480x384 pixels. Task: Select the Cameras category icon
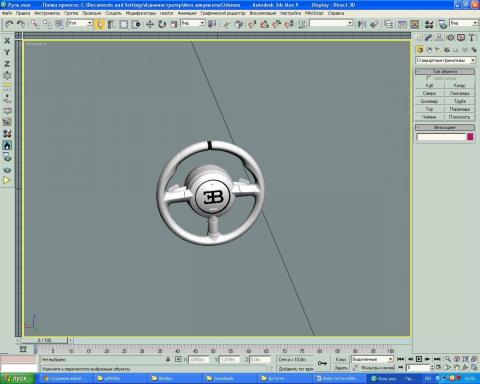447,50
